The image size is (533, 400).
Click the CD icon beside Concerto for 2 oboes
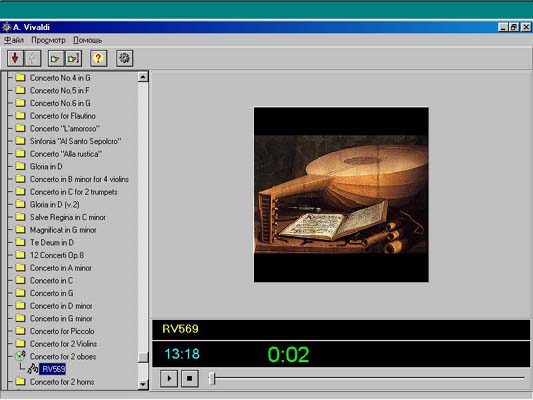click(x=20, y=356)
